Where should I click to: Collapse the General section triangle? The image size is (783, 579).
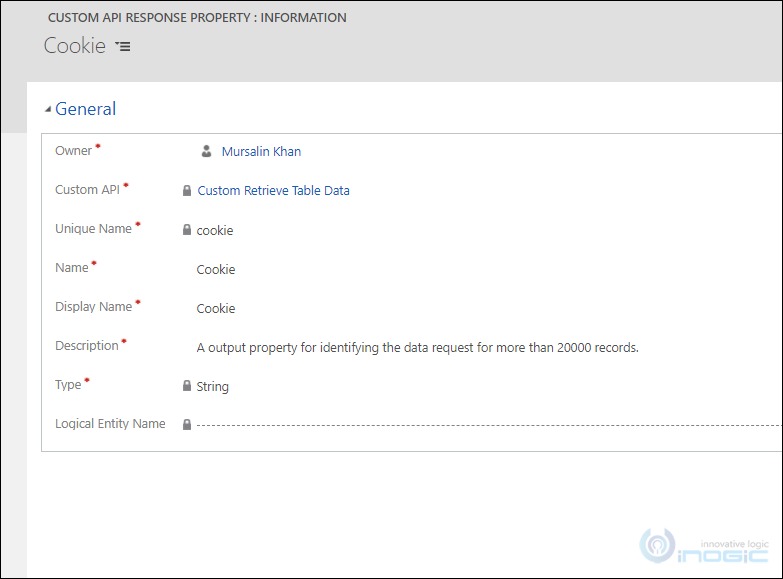tap(48, 109)
